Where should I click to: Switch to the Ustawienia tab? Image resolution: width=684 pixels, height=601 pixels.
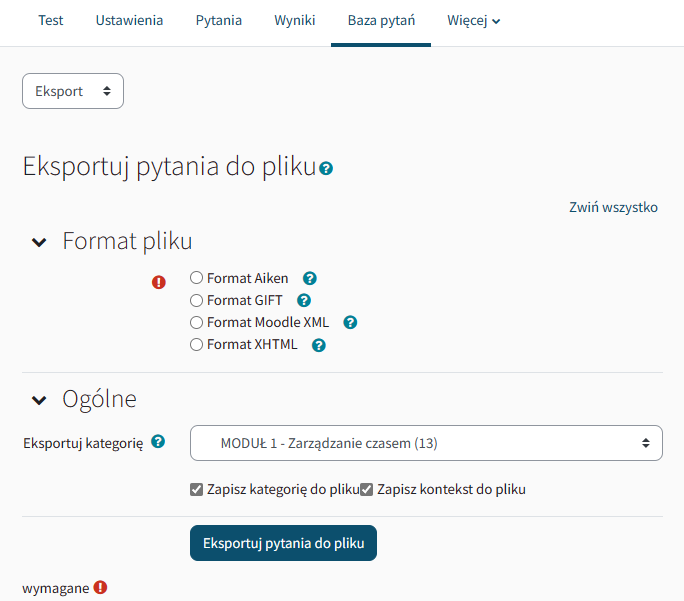(x=129, y=20)
